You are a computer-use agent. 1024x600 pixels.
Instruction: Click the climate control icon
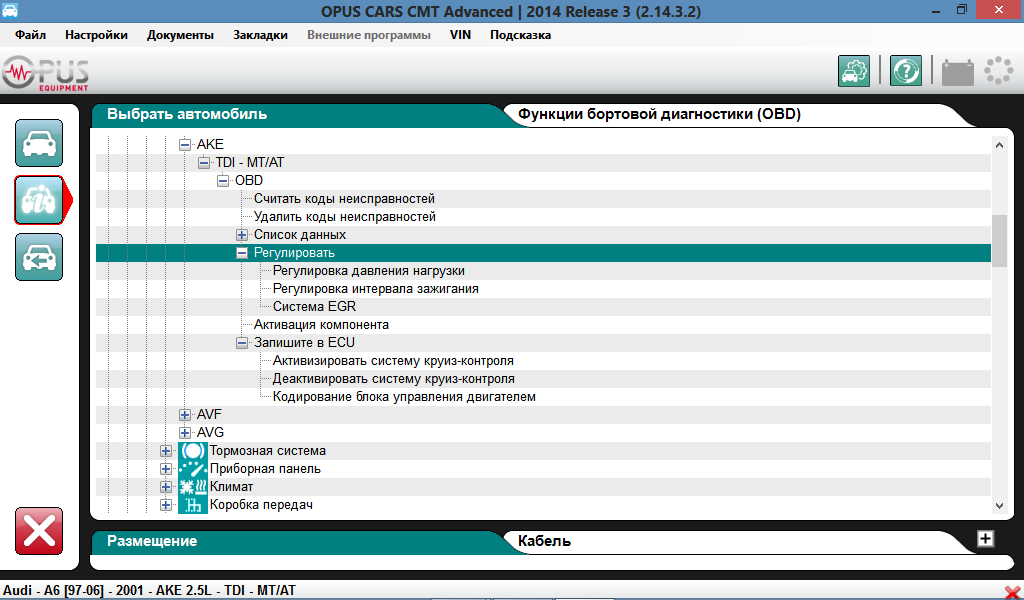(193, 486)
